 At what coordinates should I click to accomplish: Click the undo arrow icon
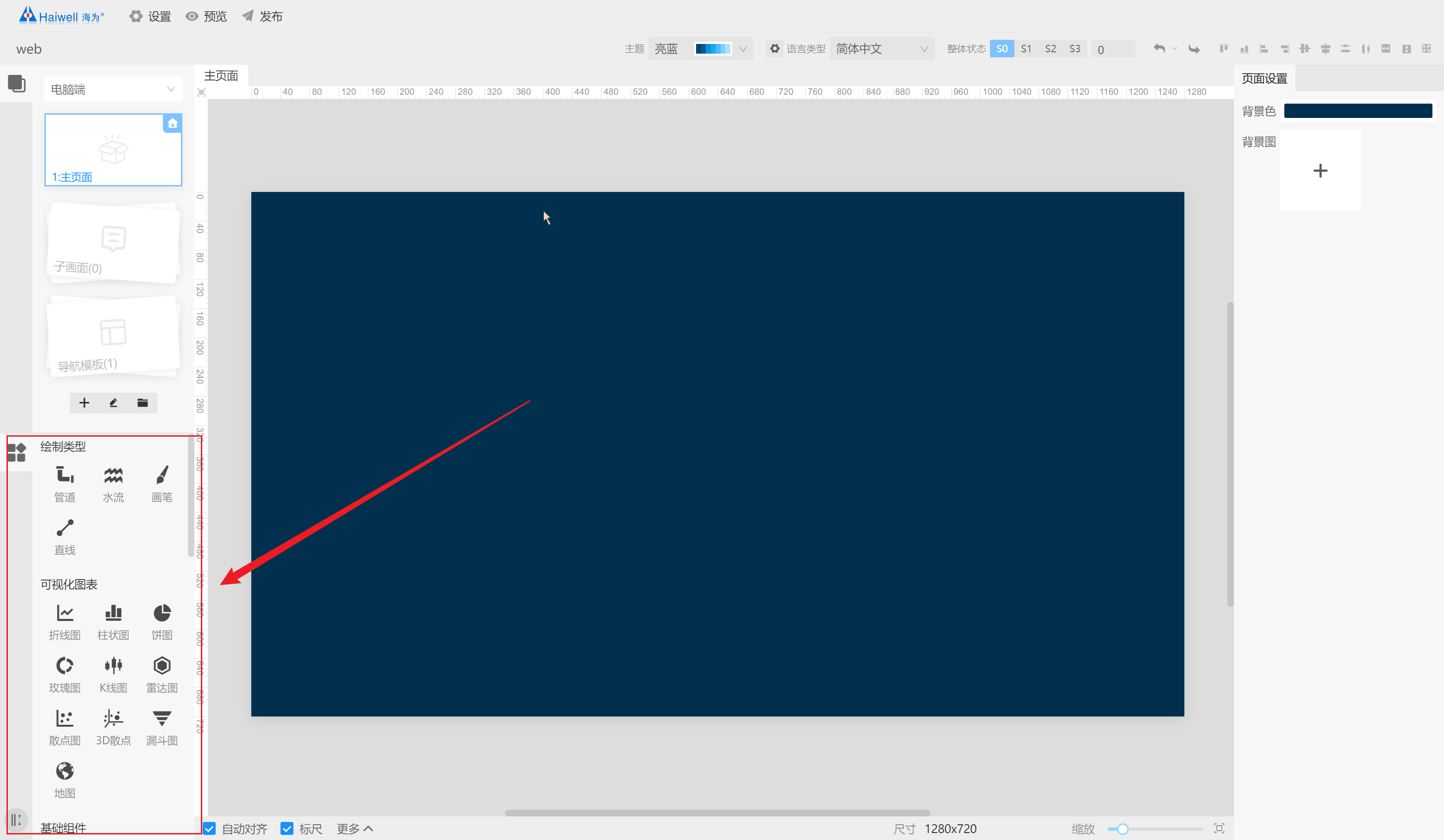[x=1159, y=49]
